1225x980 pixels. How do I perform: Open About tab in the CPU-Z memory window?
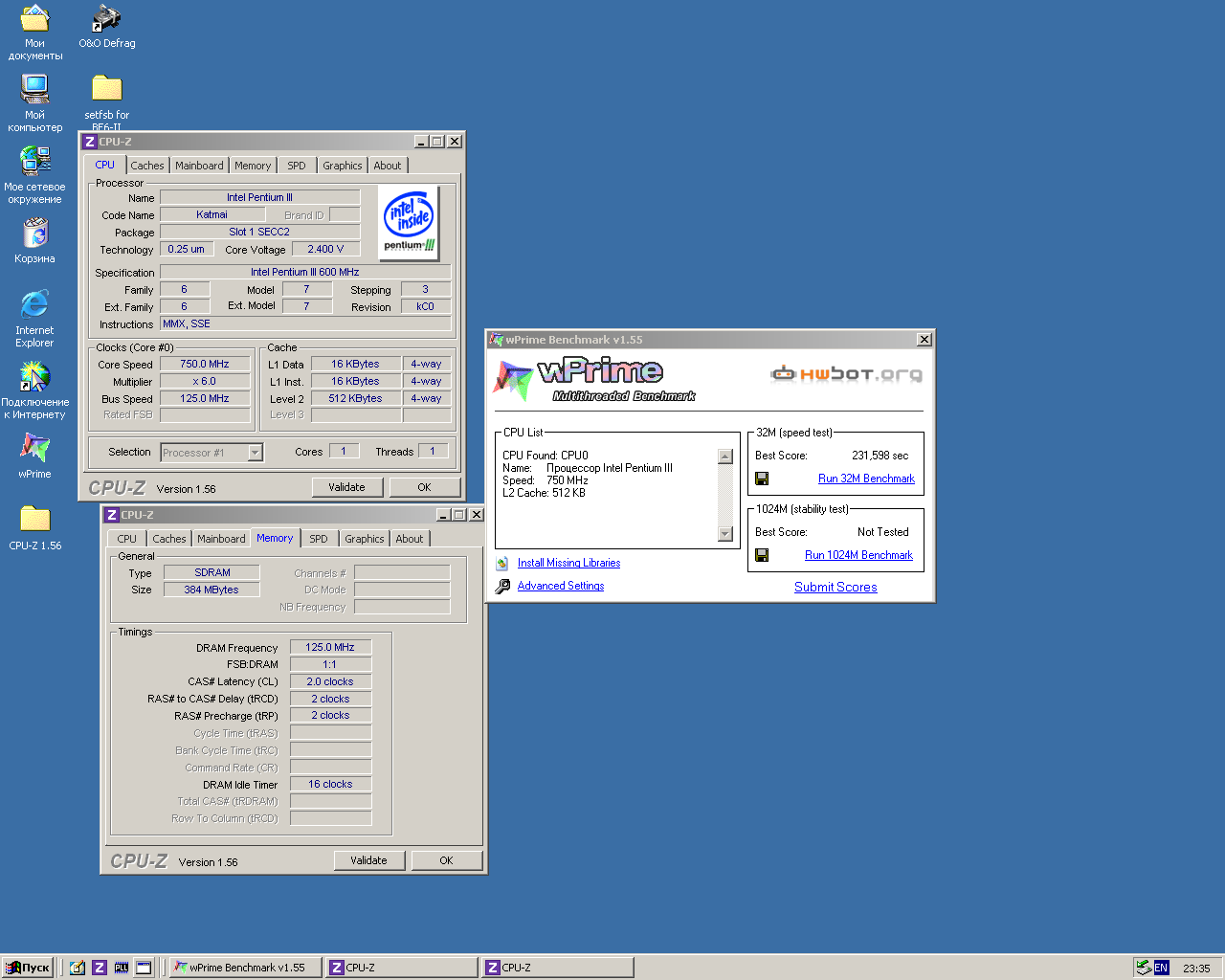point(410,539)
